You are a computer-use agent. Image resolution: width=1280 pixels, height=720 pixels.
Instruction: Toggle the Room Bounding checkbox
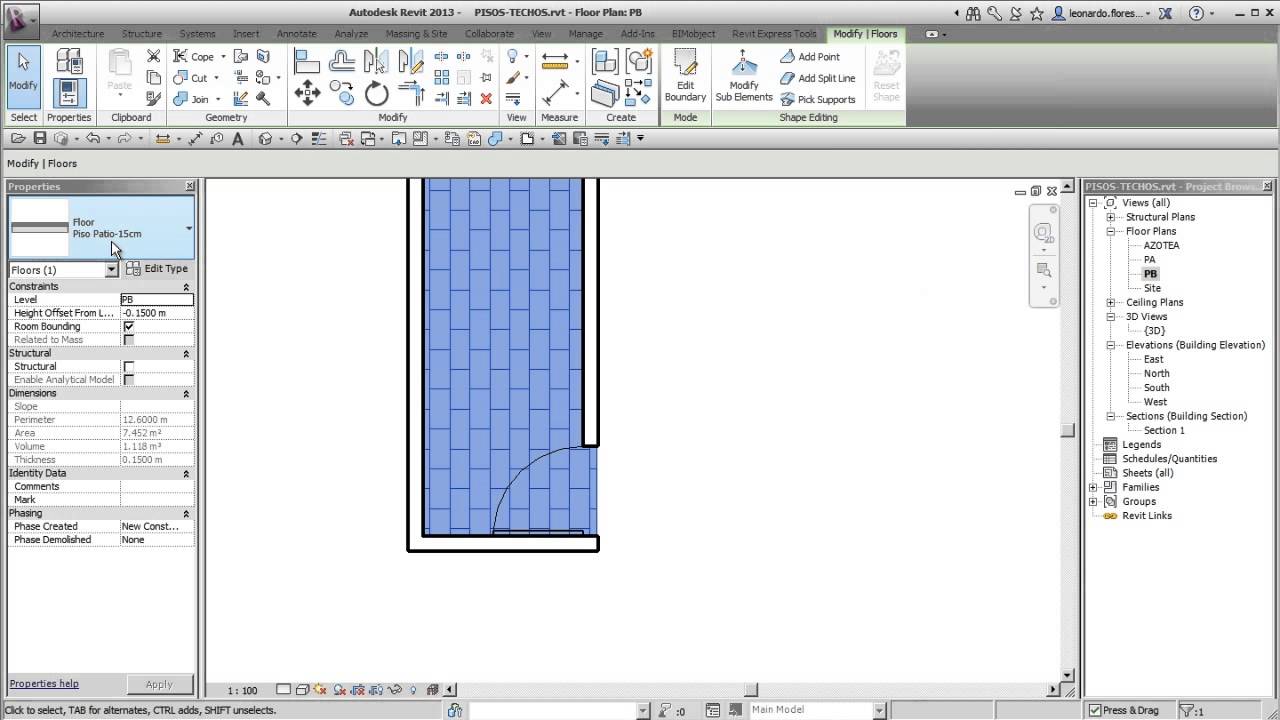(128, 326)
